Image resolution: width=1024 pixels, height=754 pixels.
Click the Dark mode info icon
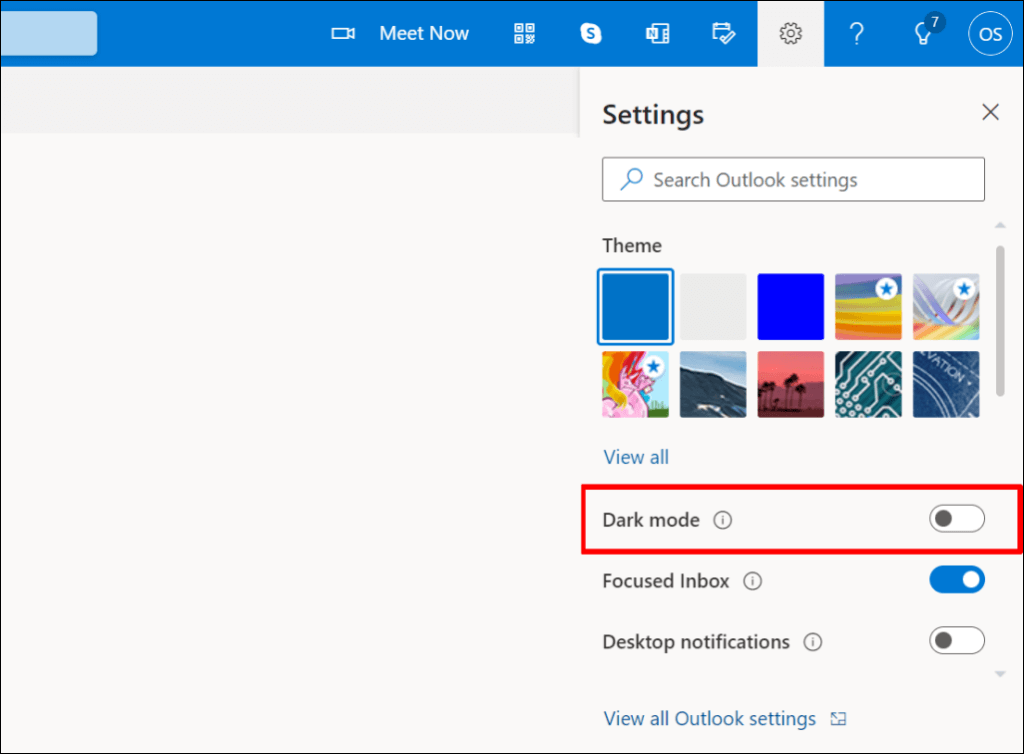723,520
